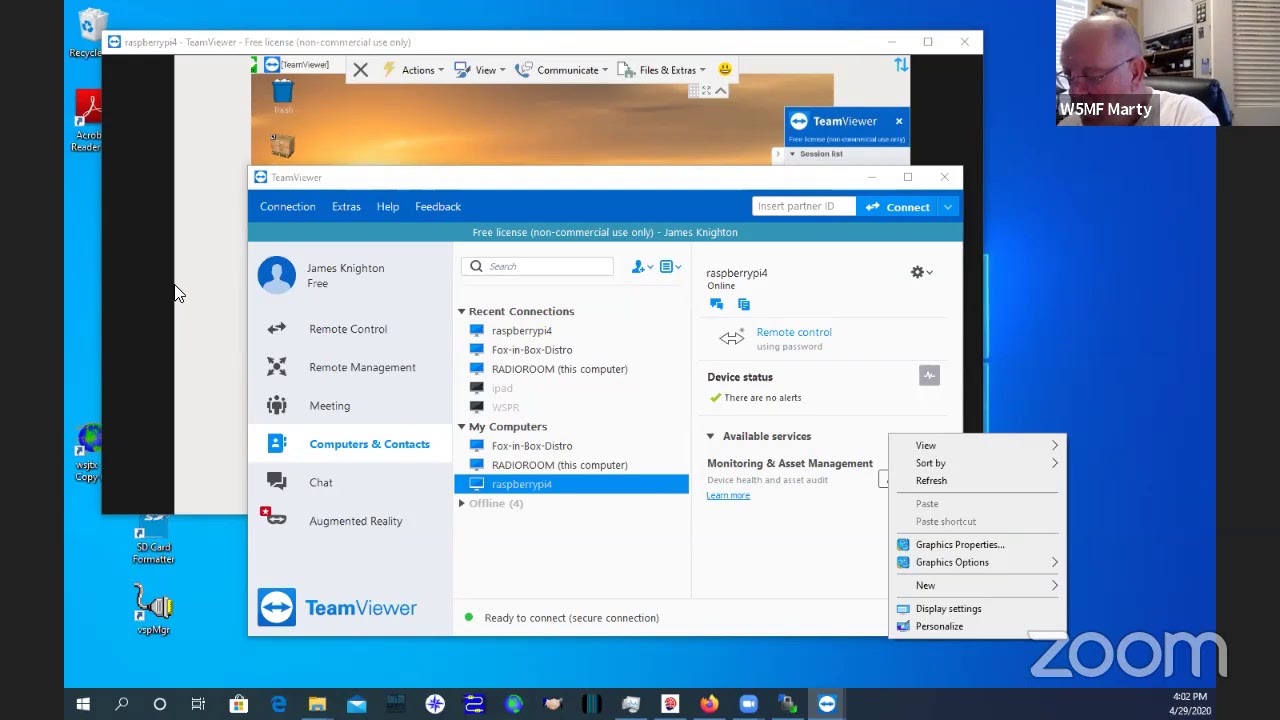This screenshot has height=720, width=1280.
Task: Select the vspMgr desktop icon
Action: coord(153,610)
